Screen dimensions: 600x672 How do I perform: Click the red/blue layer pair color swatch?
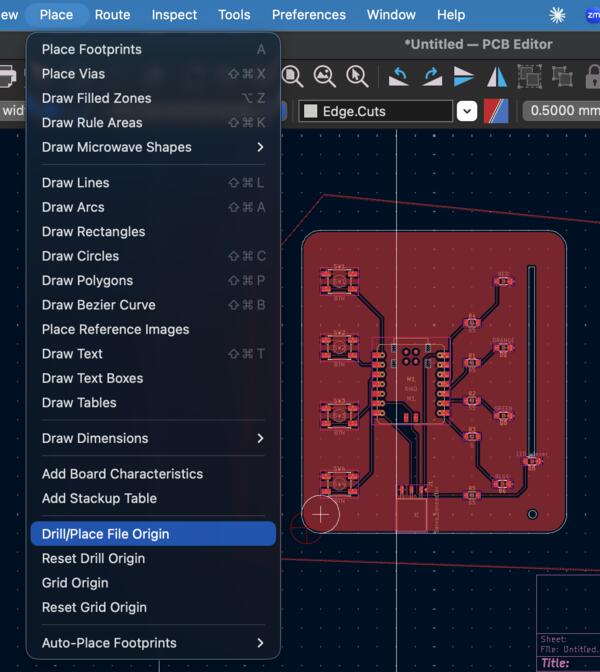coord(497,111)
